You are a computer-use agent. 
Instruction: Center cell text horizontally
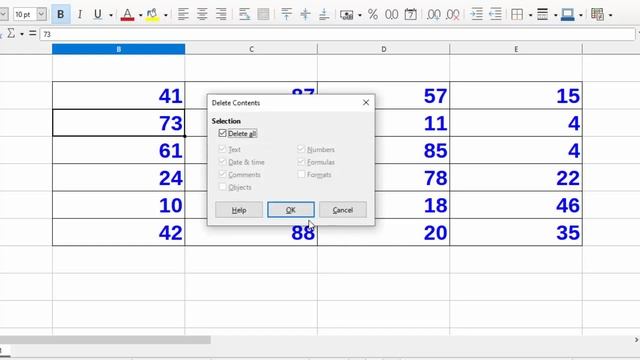tap(202, 15)
